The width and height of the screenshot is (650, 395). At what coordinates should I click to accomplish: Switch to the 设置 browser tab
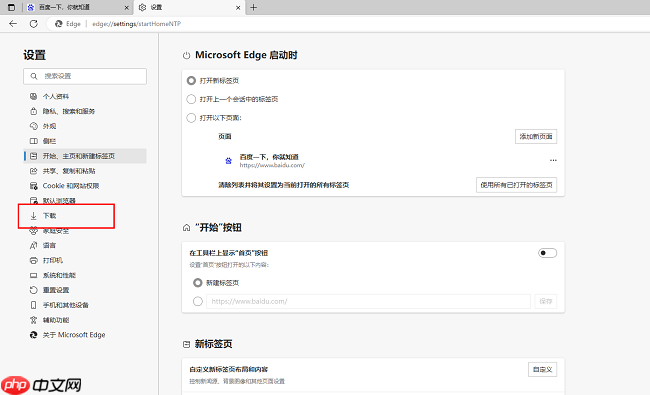[189, 7]
